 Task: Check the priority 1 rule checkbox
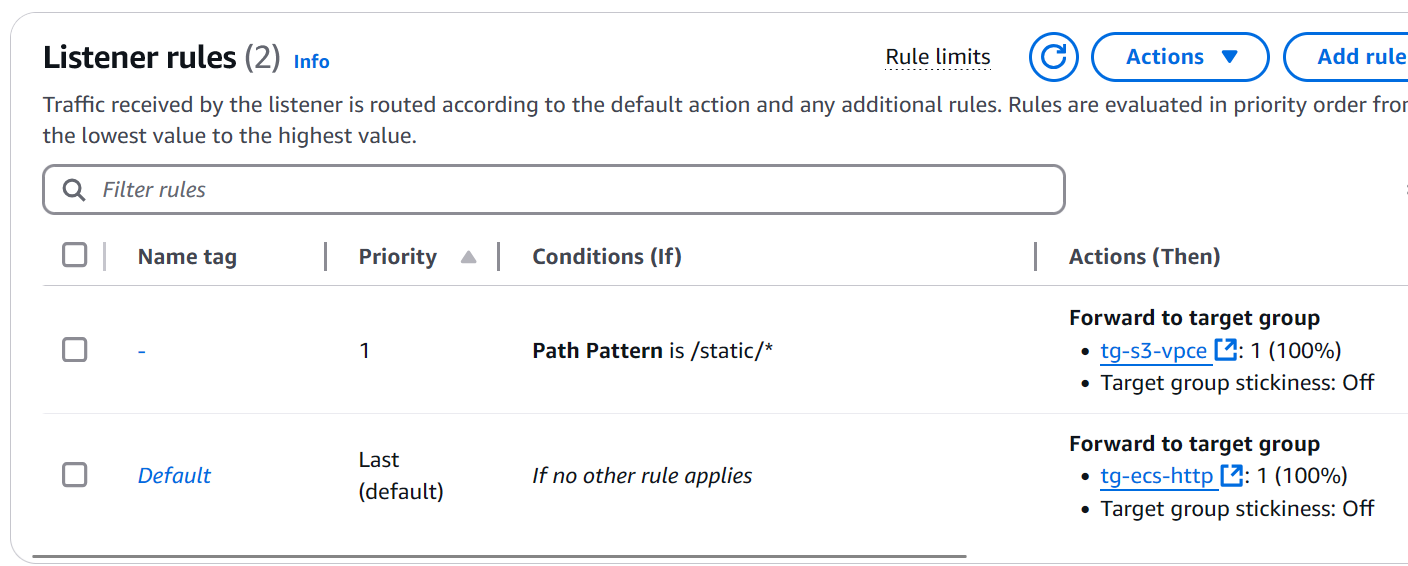tap(75, 350)
